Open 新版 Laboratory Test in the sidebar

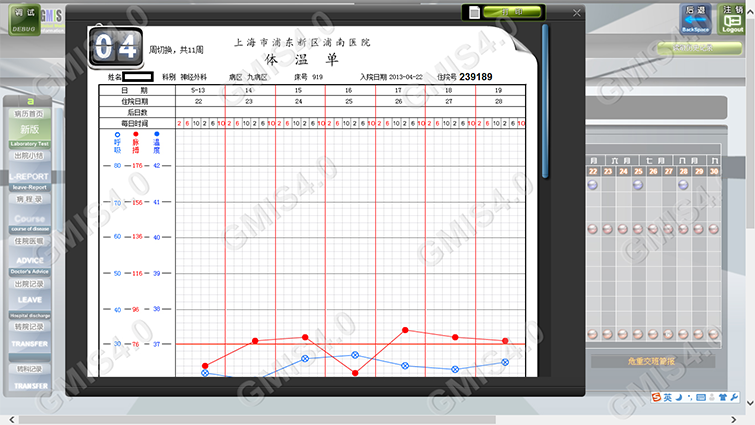(29, 133)
